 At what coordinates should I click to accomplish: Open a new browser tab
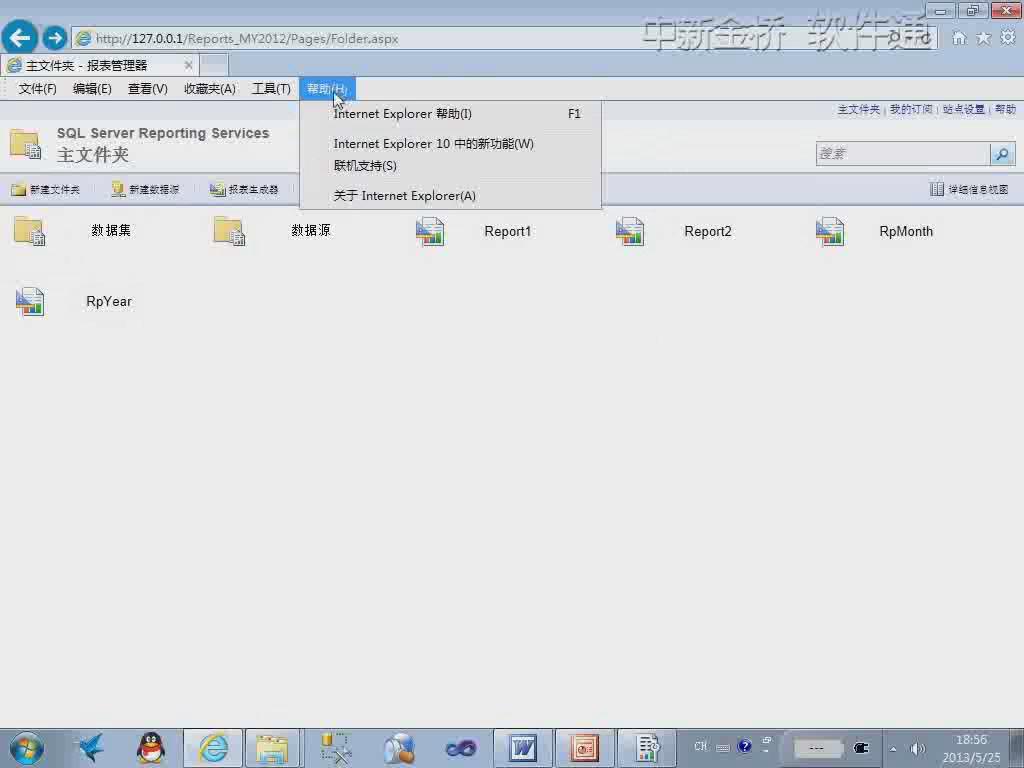[x=214, y=65]
